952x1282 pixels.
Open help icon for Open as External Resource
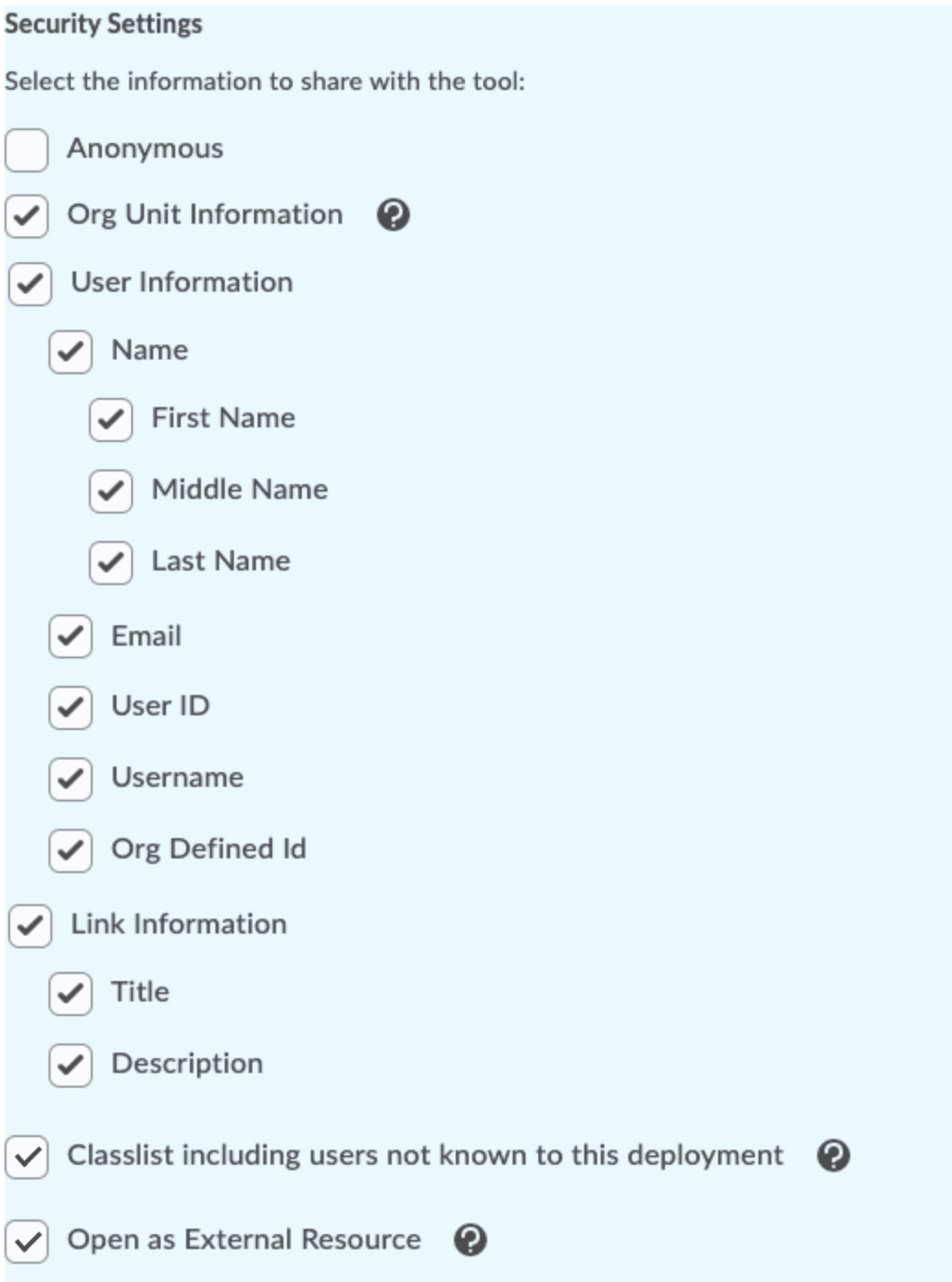coord(470,1240)
